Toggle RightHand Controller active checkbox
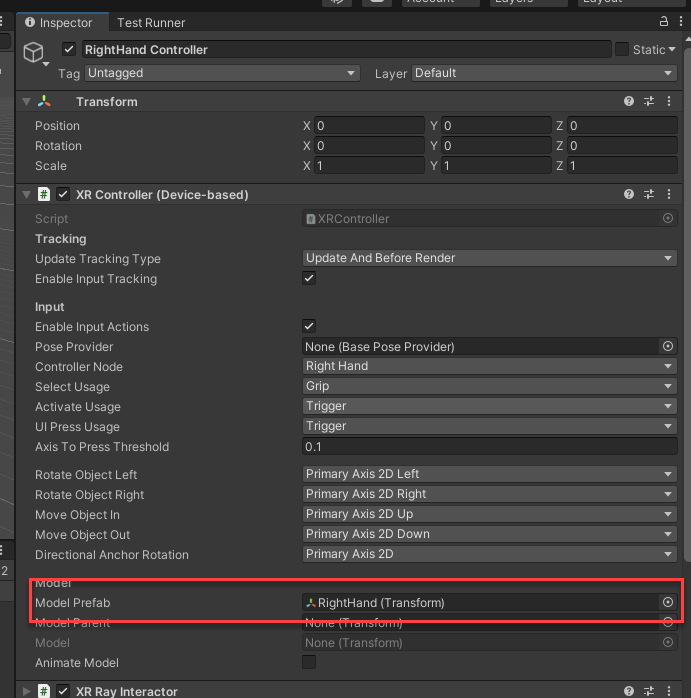Screen dimensions: 691x698 tap(69, 49)
